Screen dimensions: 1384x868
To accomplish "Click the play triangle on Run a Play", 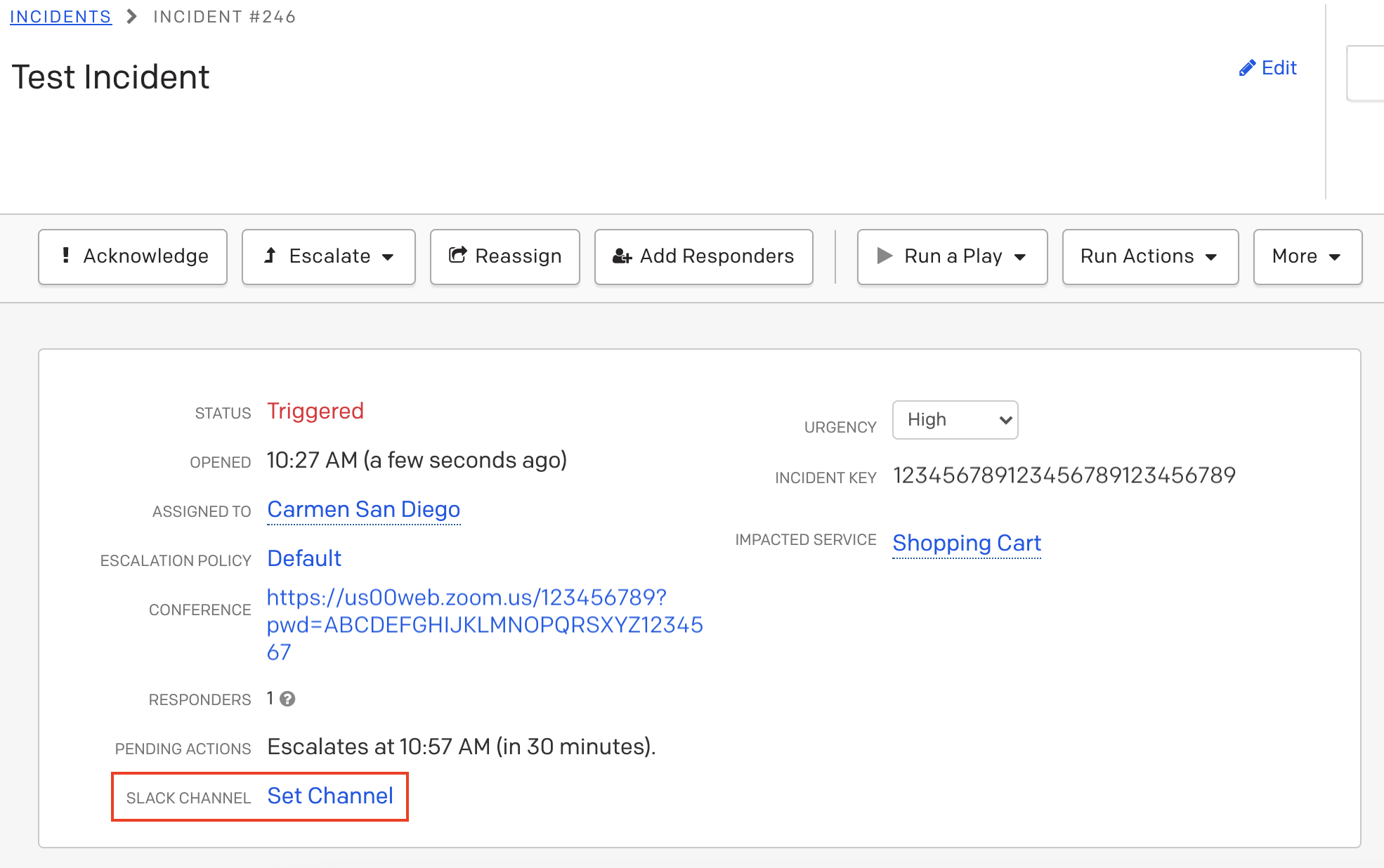I will (884, 256).
